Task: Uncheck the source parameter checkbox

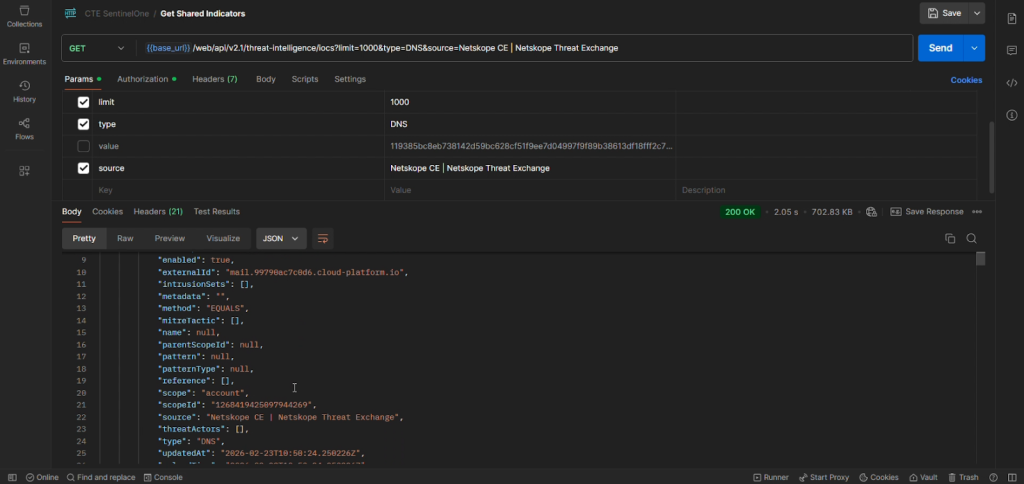Action: [x=84, y=168]
